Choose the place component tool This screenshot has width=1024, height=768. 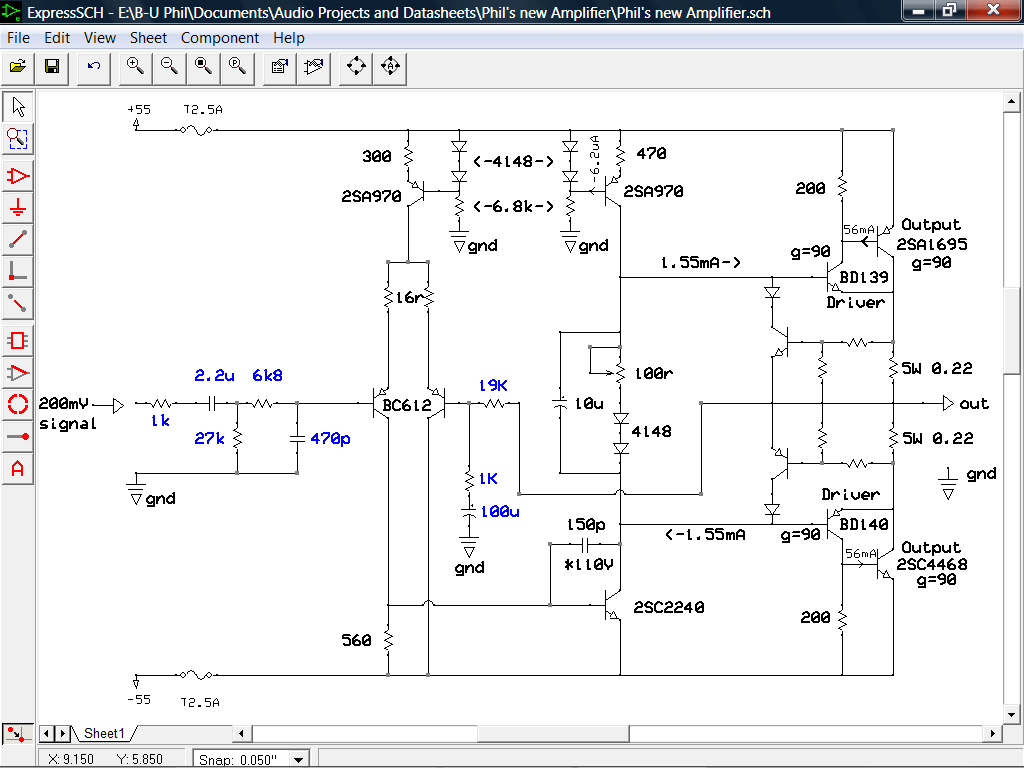tap(18, 176)
